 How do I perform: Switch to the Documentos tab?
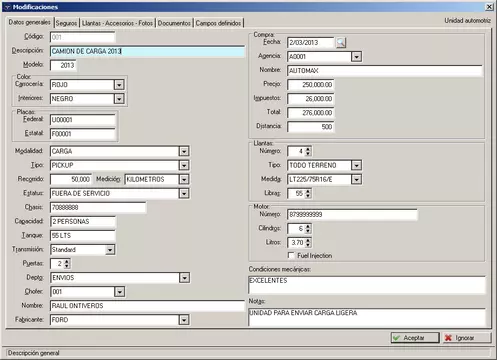point(174,23)
